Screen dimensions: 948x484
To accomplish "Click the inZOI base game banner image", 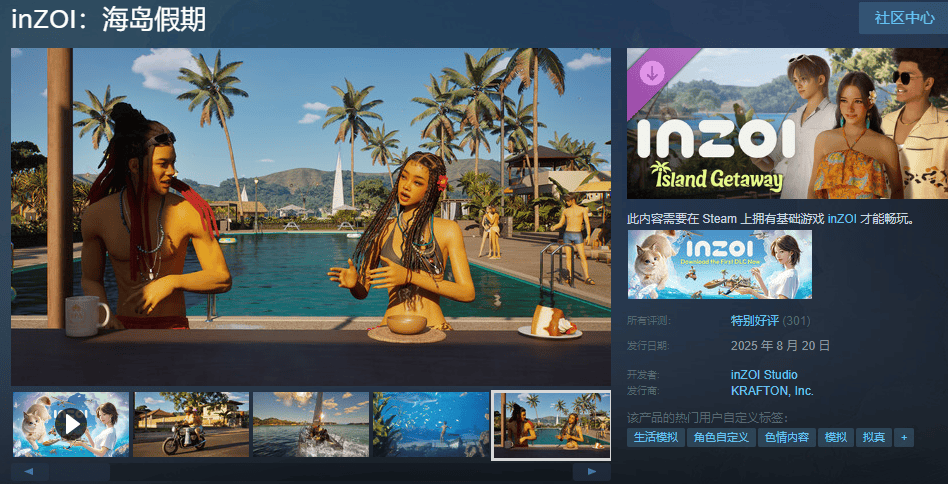I will 719,265.
